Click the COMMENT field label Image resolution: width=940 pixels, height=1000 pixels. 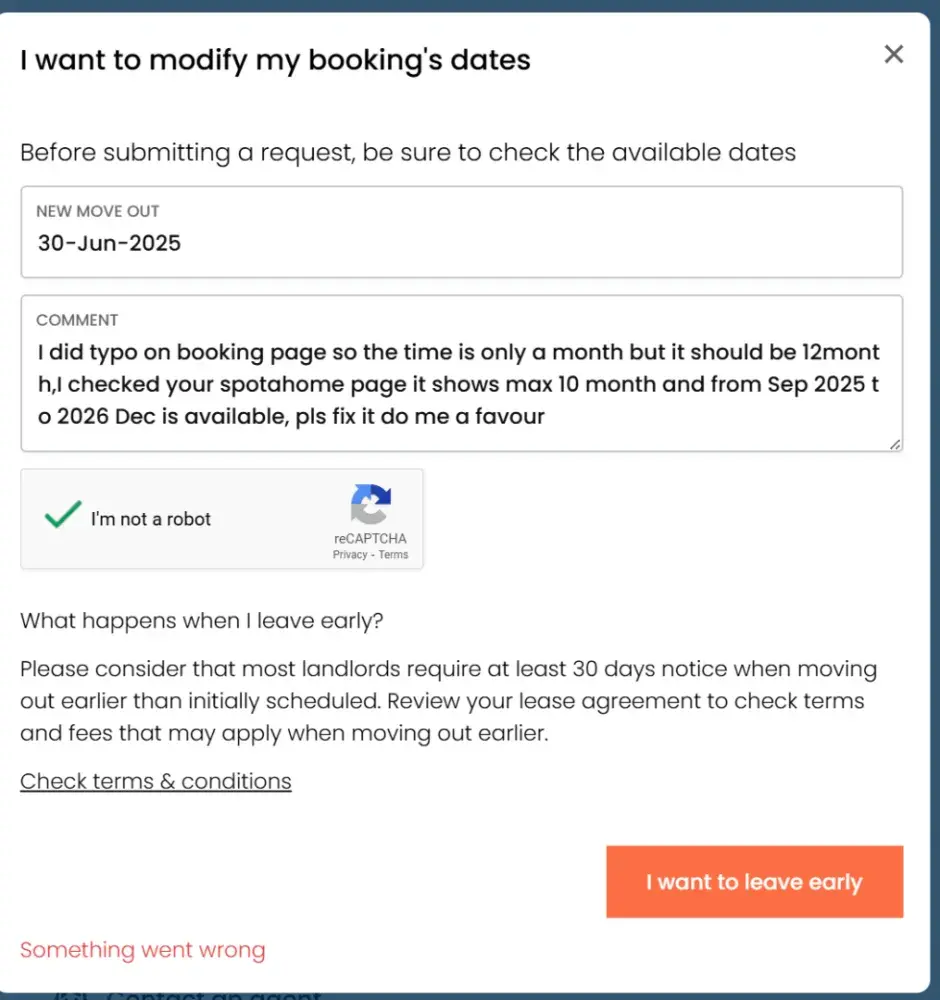click(x=77, y=320)
